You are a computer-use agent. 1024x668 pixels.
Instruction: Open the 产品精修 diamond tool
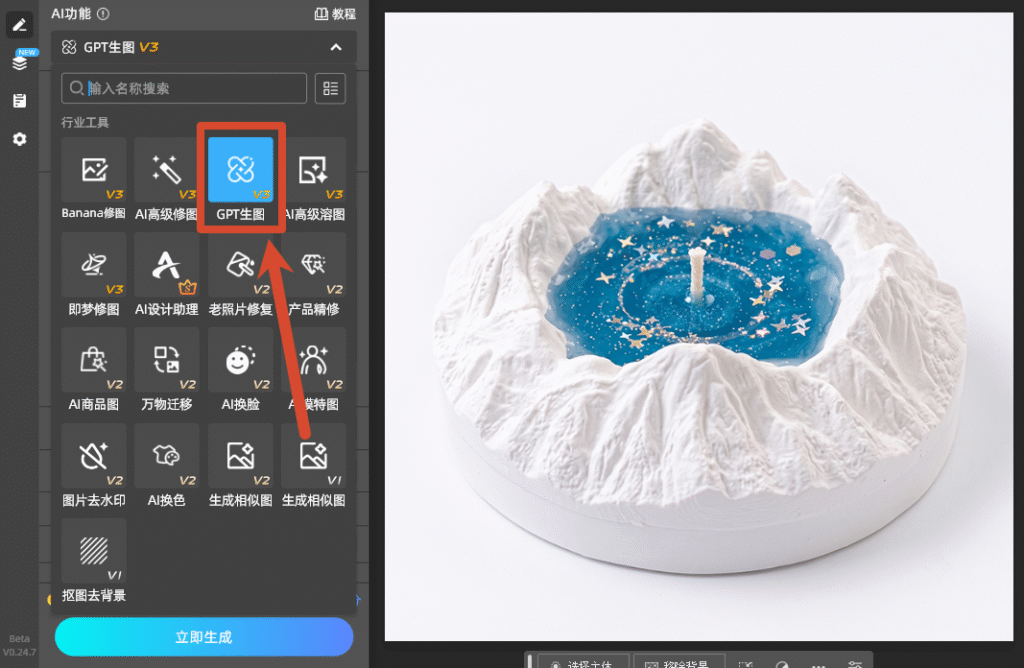(x=314, y=274)
